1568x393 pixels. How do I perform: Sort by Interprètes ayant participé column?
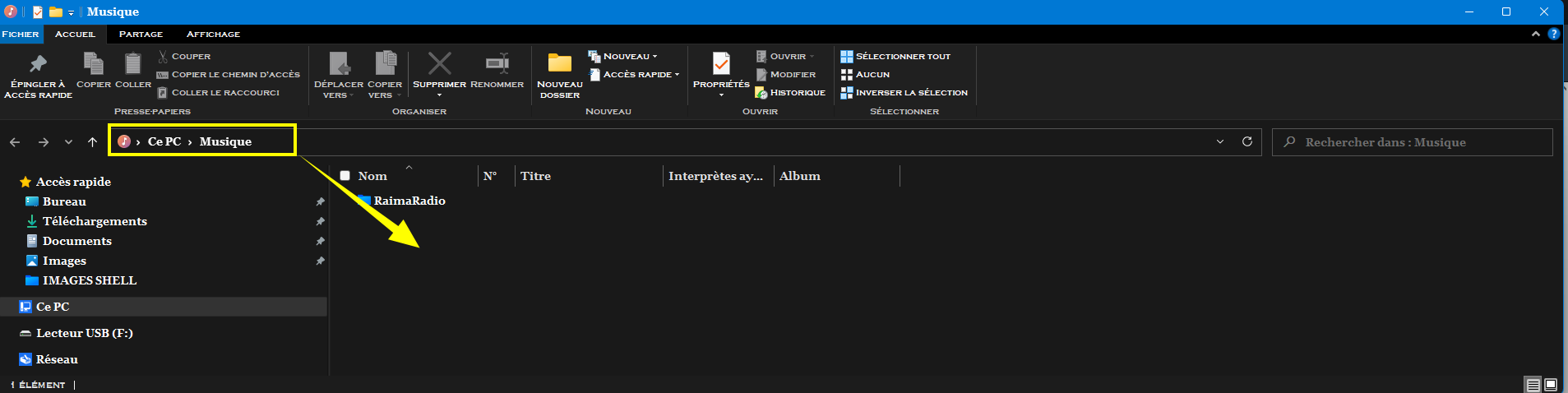pos(718,176)
